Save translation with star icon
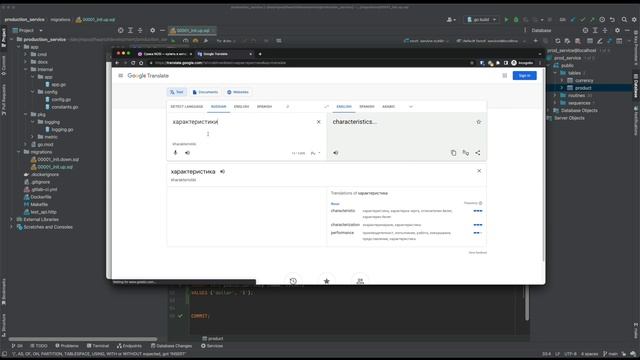The image size is (640, 360). pyautogui.click(x=479, y=122)
